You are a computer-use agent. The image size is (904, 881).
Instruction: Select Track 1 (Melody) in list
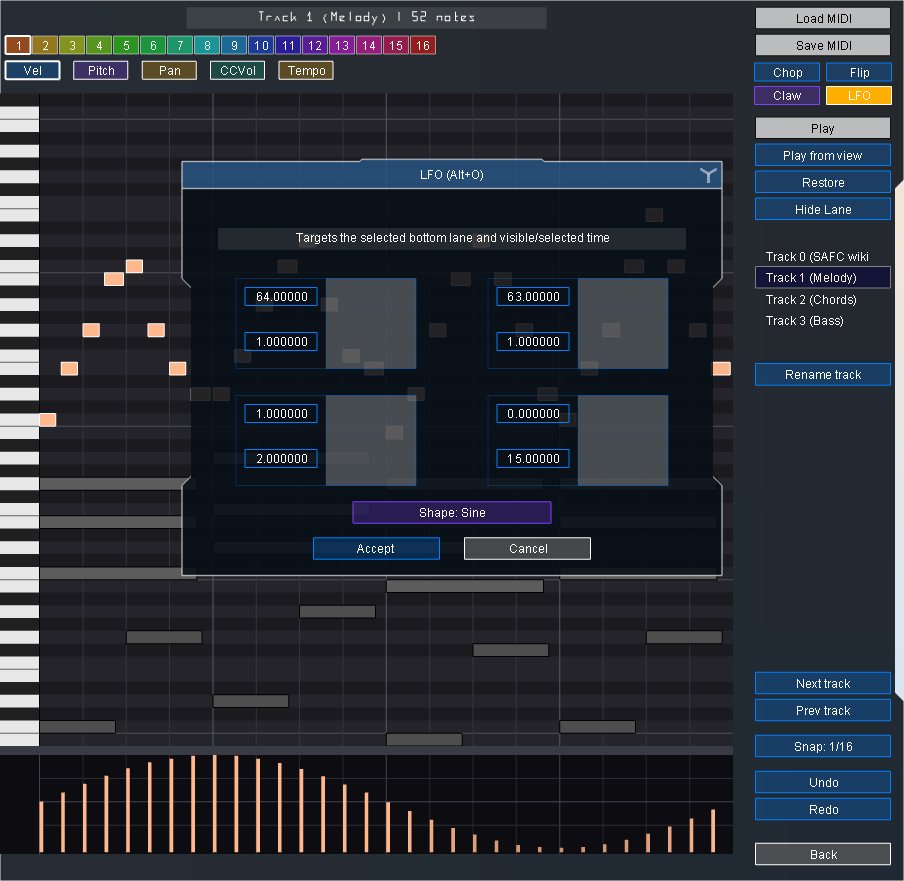pyautogui.click(x=823, y=278)
